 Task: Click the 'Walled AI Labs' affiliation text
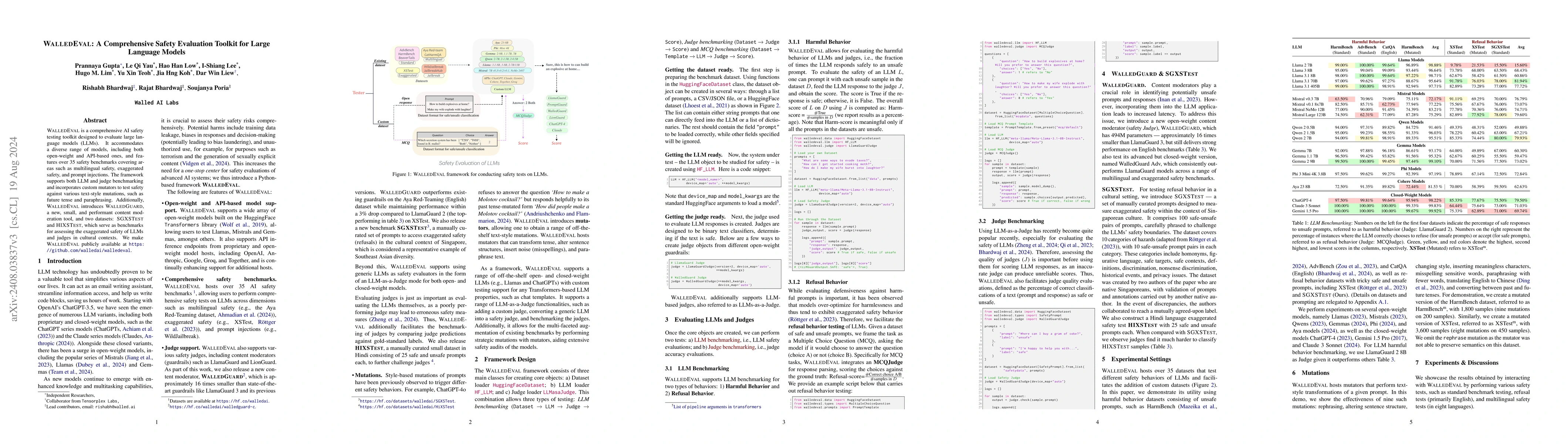click(x=156, y=103)
